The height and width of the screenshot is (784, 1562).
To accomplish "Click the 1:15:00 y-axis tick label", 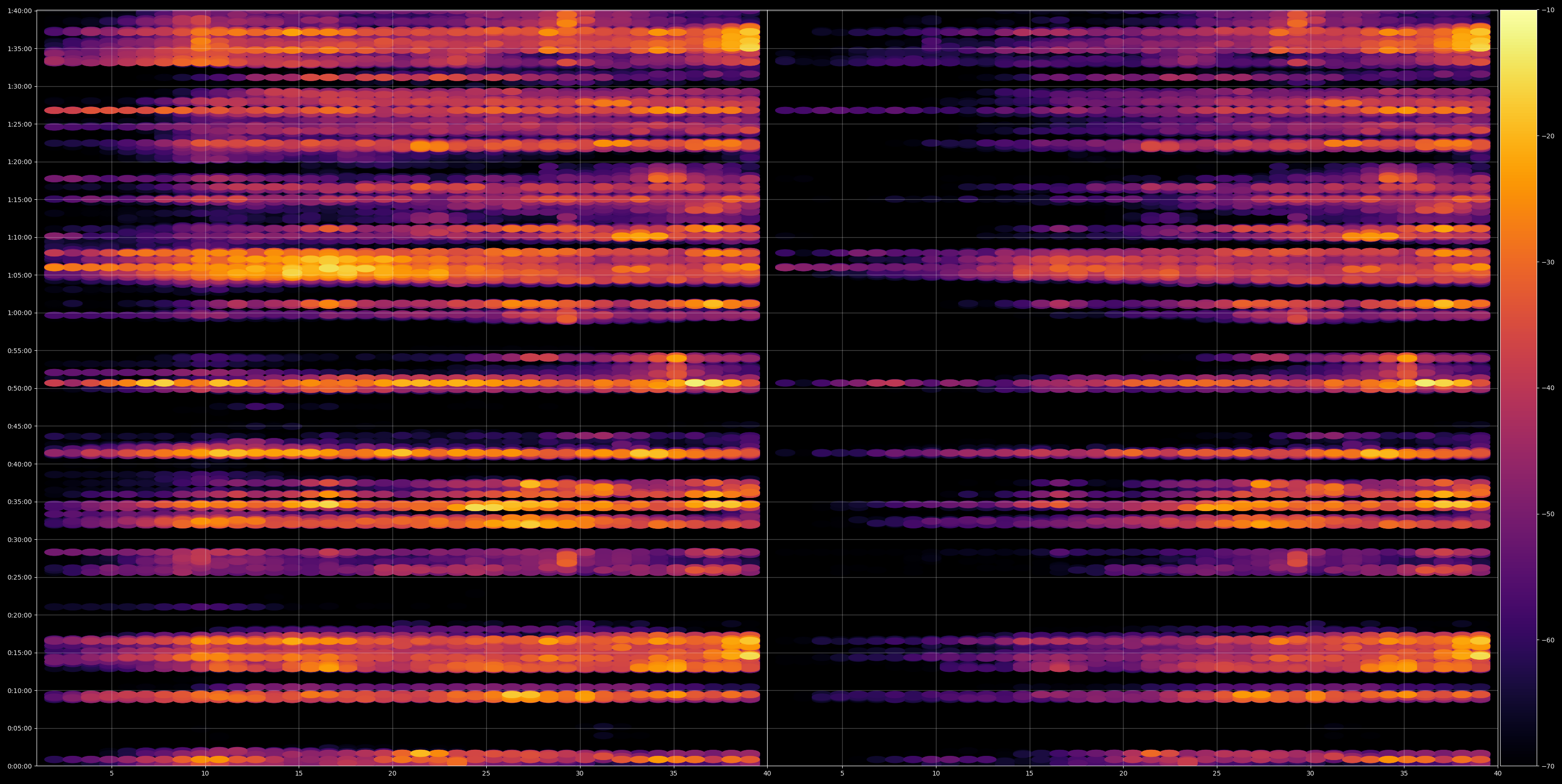I will click(x=19, y=199).
